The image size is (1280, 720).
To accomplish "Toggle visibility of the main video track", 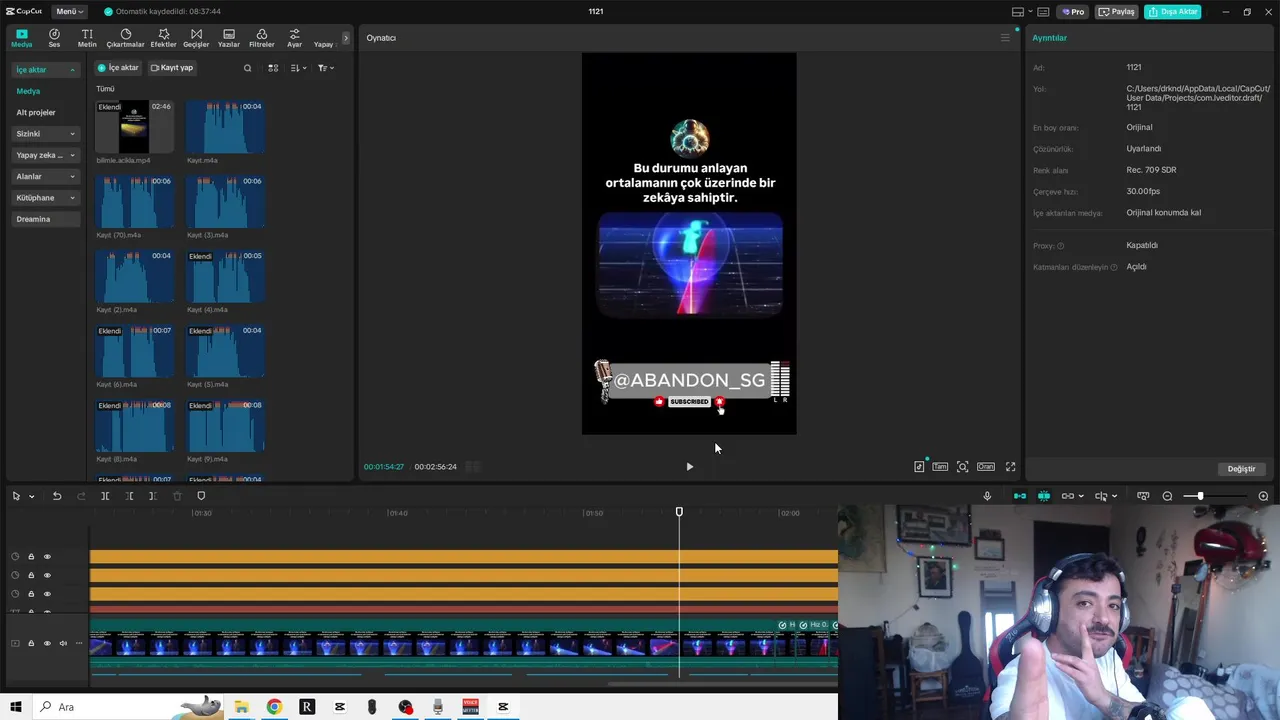I will pos(47,643).
